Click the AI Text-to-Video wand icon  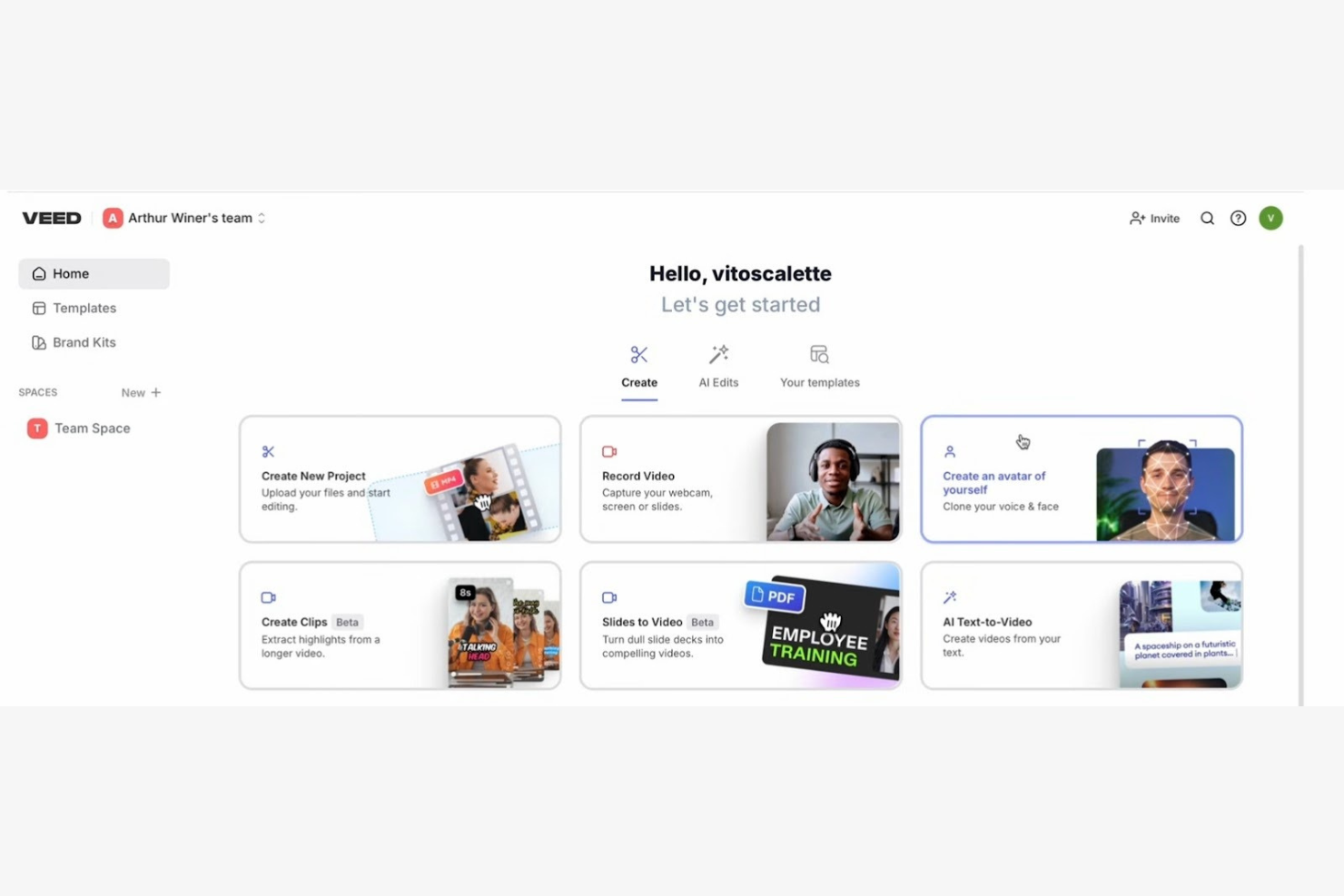(x=949, y=596)
